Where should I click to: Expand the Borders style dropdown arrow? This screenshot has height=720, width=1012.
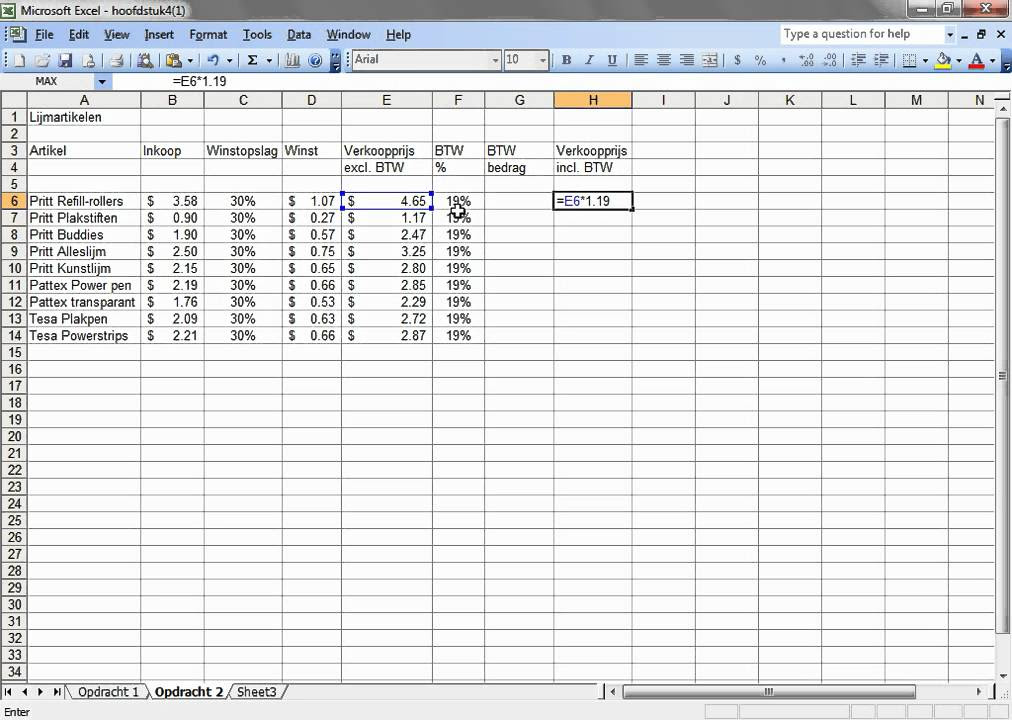point(926,60)
